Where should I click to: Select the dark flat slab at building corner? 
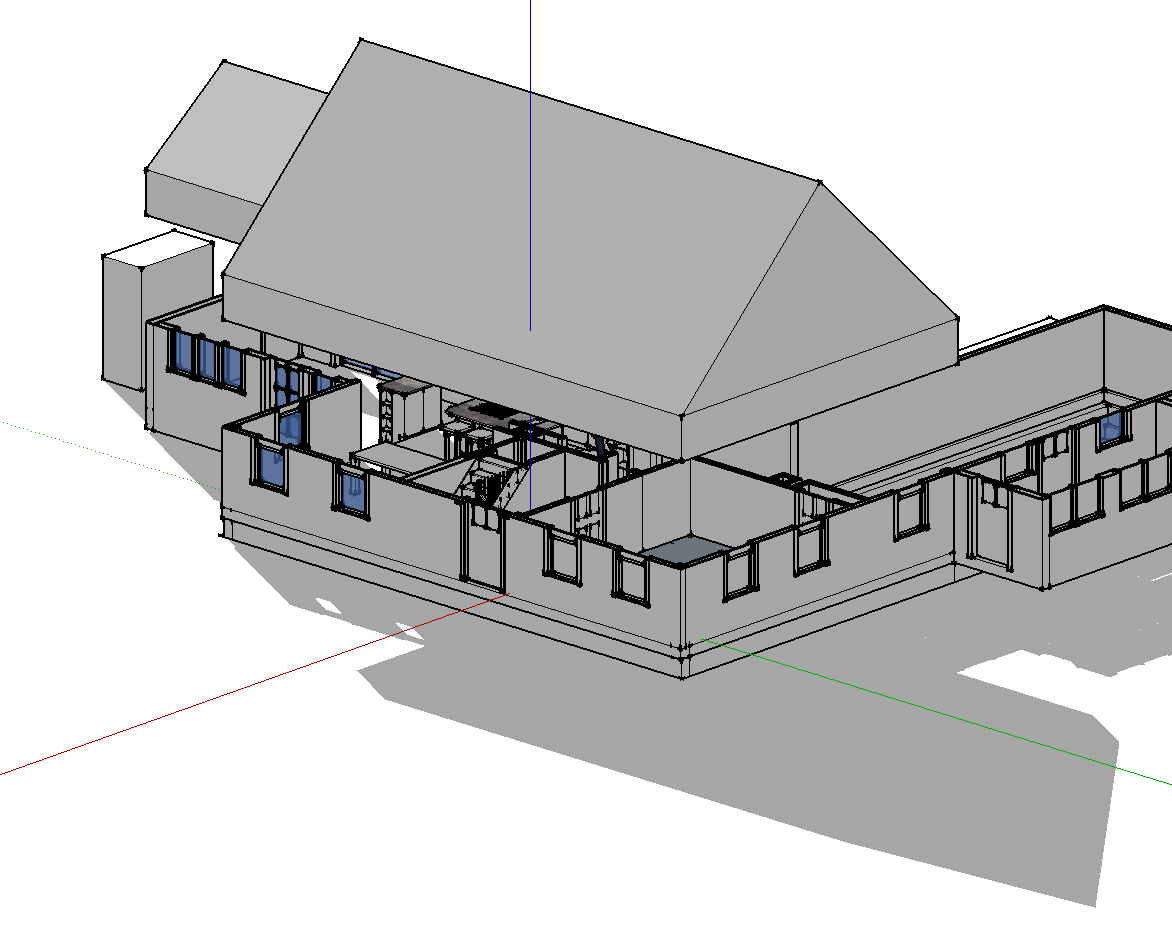pyautogui.click(x=685, y=550)
